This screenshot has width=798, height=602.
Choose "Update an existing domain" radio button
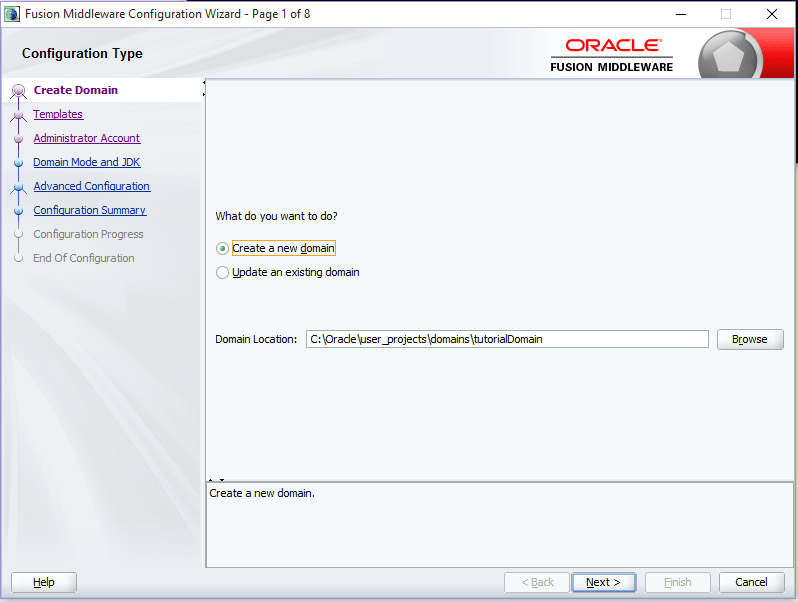[223, 272]
